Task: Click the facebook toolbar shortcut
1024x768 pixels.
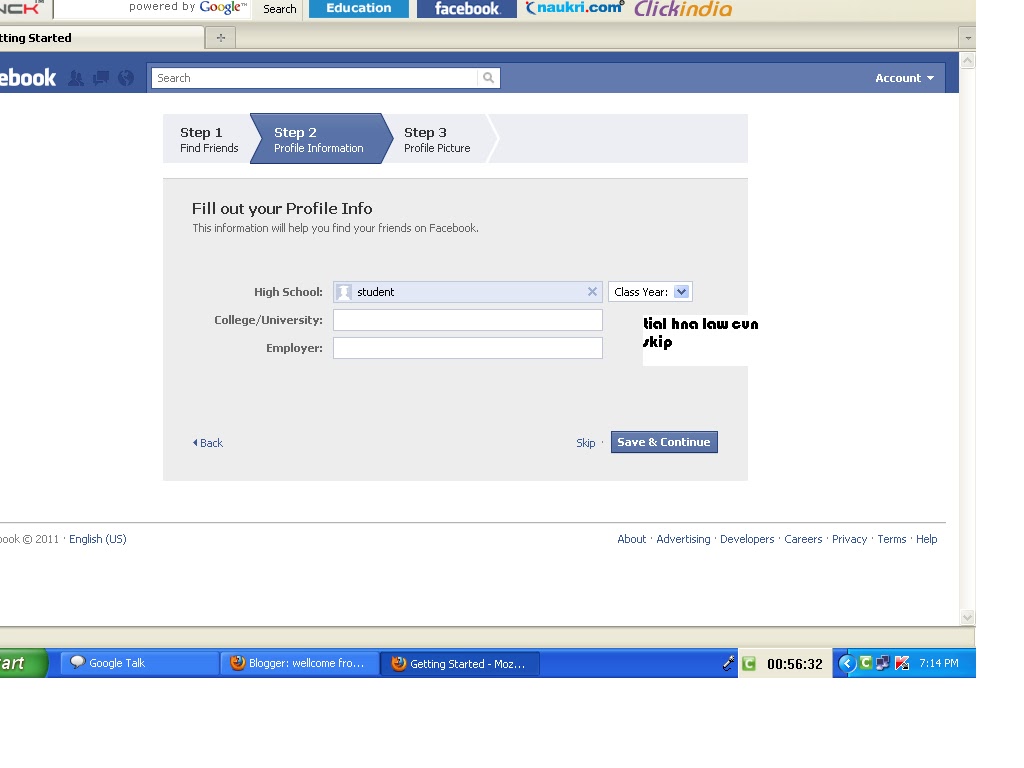Action: (467, 8)
